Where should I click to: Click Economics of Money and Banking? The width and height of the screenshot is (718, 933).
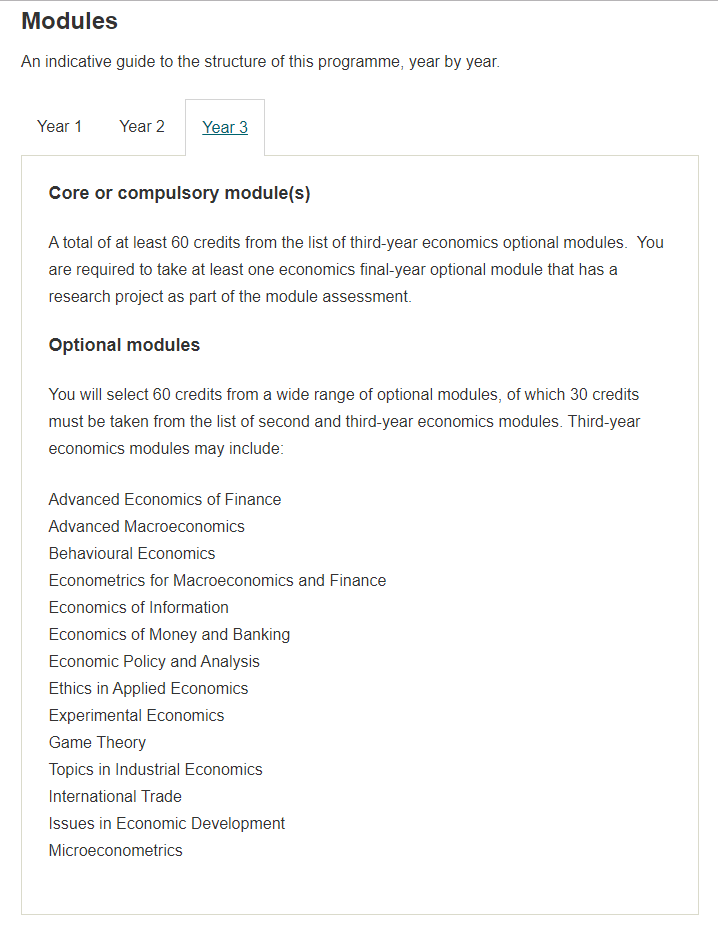tap(170, 634)
